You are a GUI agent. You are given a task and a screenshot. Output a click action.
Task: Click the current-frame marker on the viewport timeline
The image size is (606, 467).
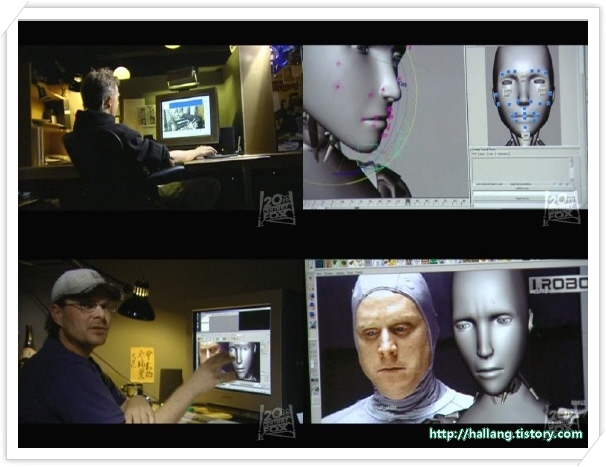click(407, 202)
